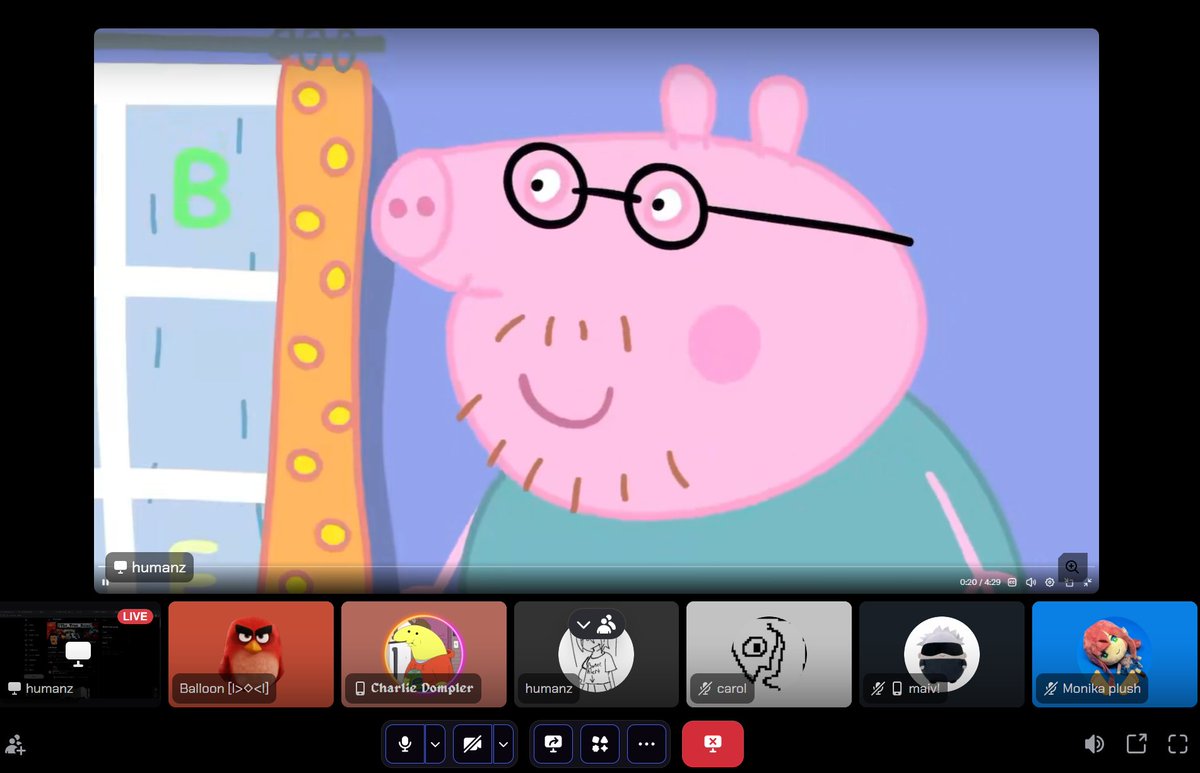Pause the streamed video
The image size is (1200, 773).
tap(105, 582)
